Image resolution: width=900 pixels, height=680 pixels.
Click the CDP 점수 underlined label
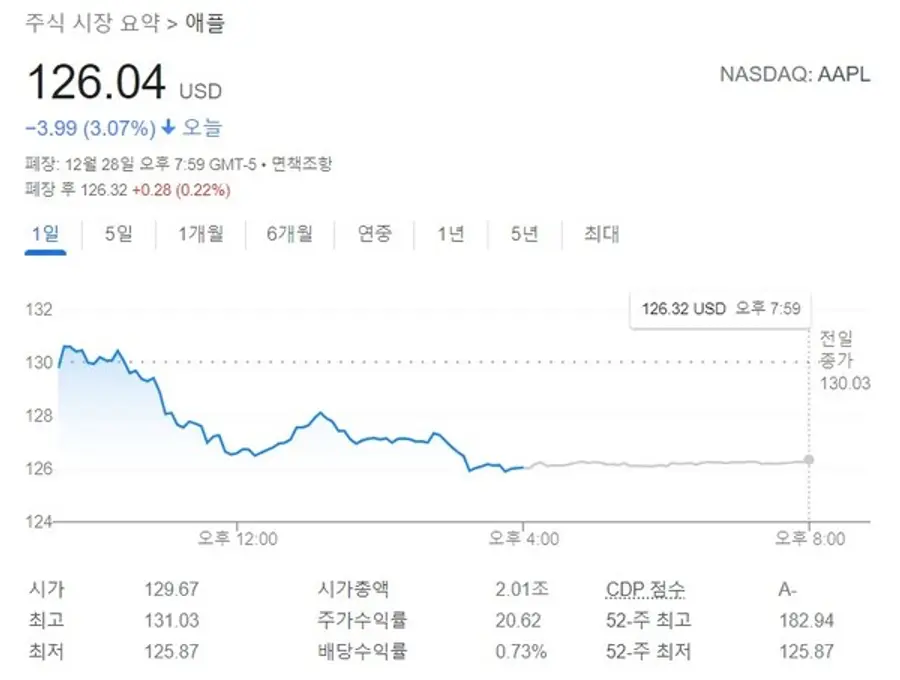click(x=645, y=589)
